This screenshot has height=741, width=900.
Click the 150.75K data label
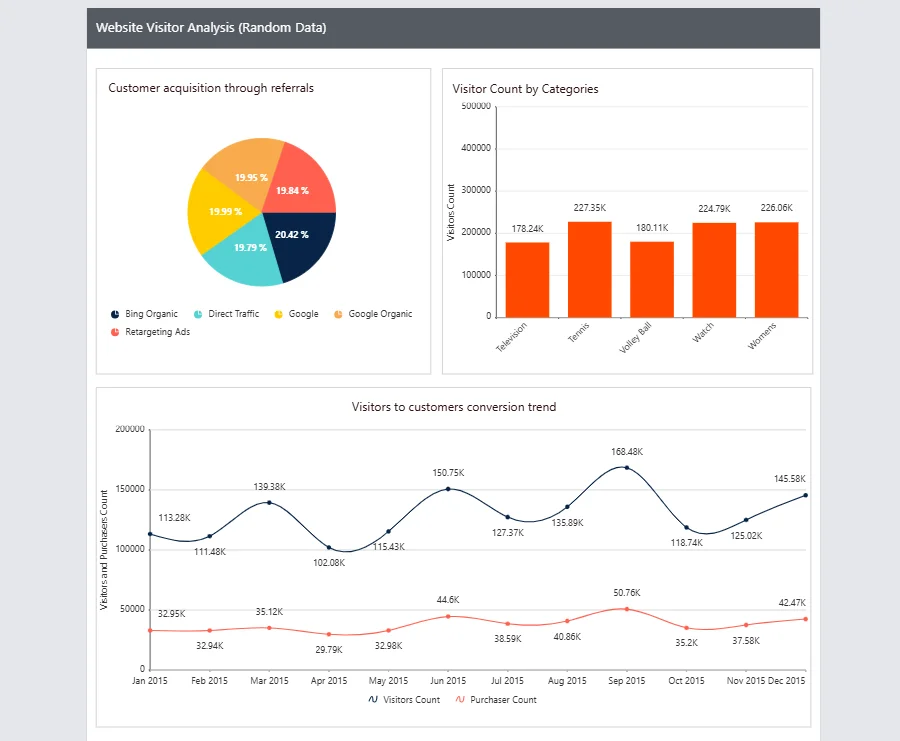point(448,473)
